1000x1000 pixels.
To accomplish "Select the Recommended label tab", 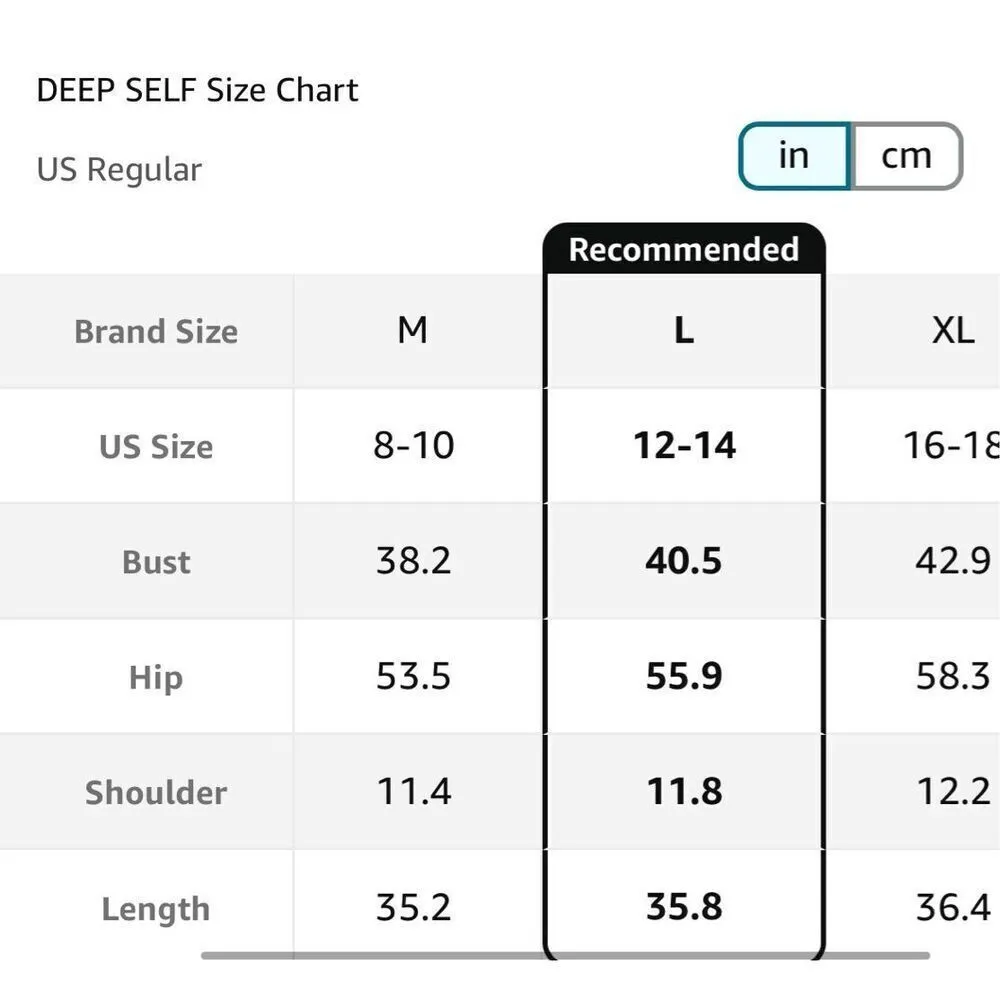I will click(x=684, y=249).
